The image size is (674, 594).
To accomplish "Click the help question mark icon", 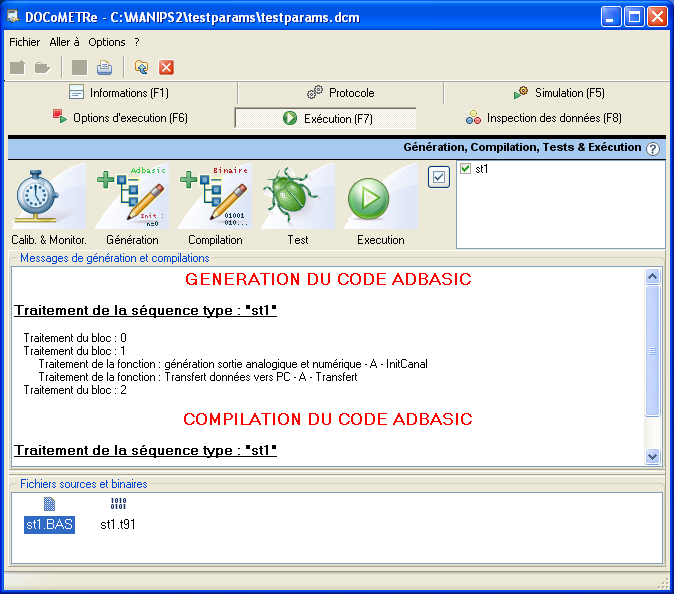I will [x=653, y=149].
